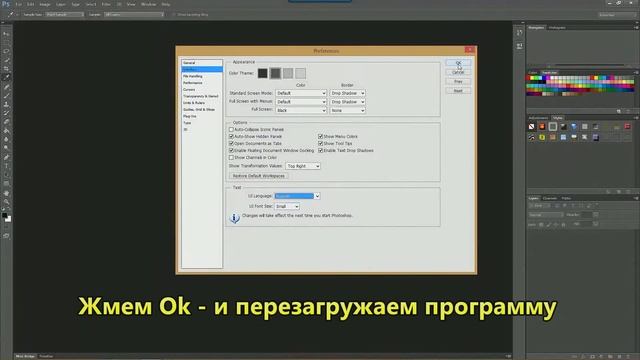Select the Horizontal Type tool
This screenshot has width=640, height=360.
6,166
